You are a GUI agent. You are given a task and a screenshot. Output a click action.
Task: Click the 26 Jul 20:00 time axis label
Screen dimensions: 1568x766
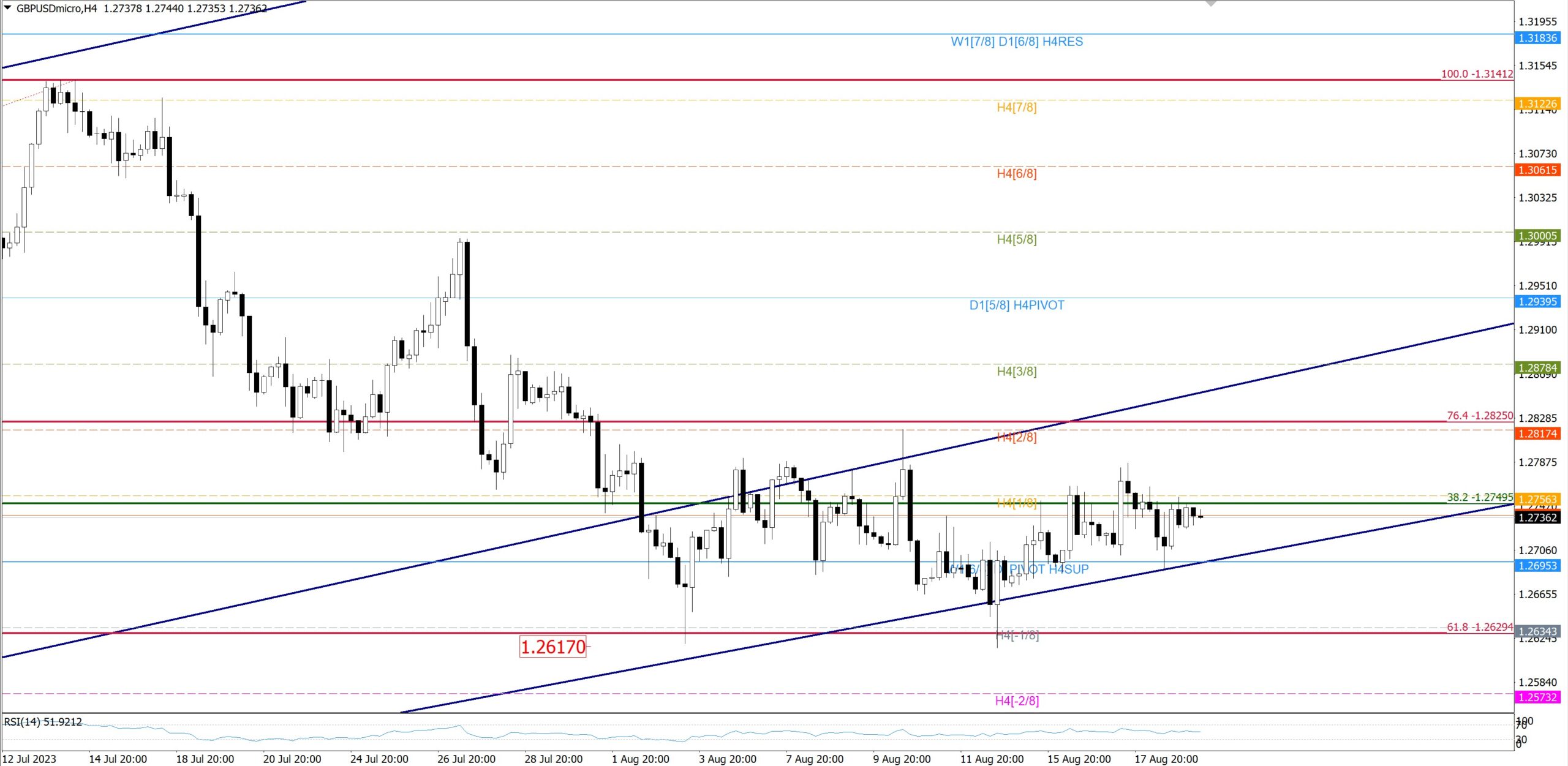[x=466, y=759]
